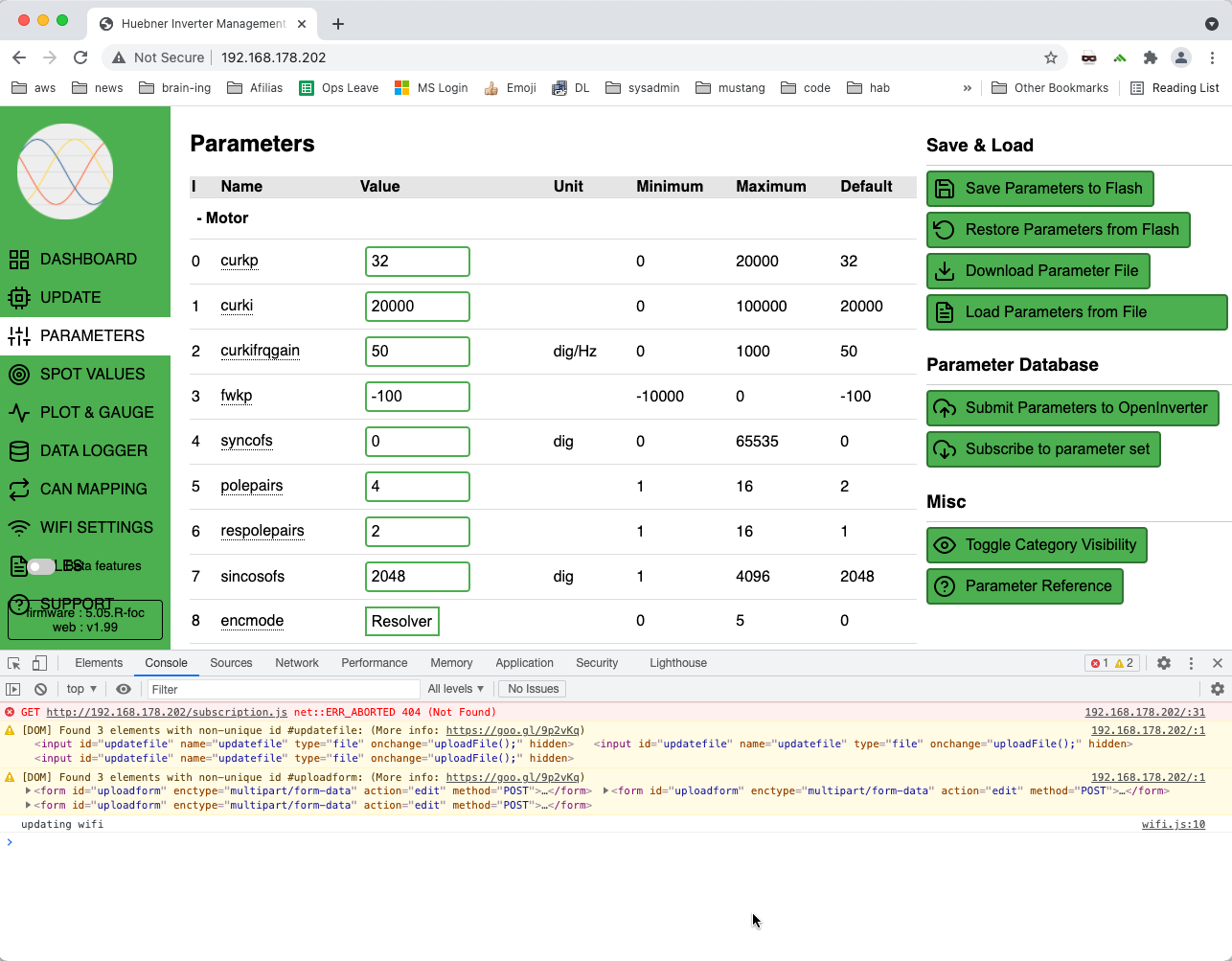Click the curkp value input field

[x=418, y=262]
